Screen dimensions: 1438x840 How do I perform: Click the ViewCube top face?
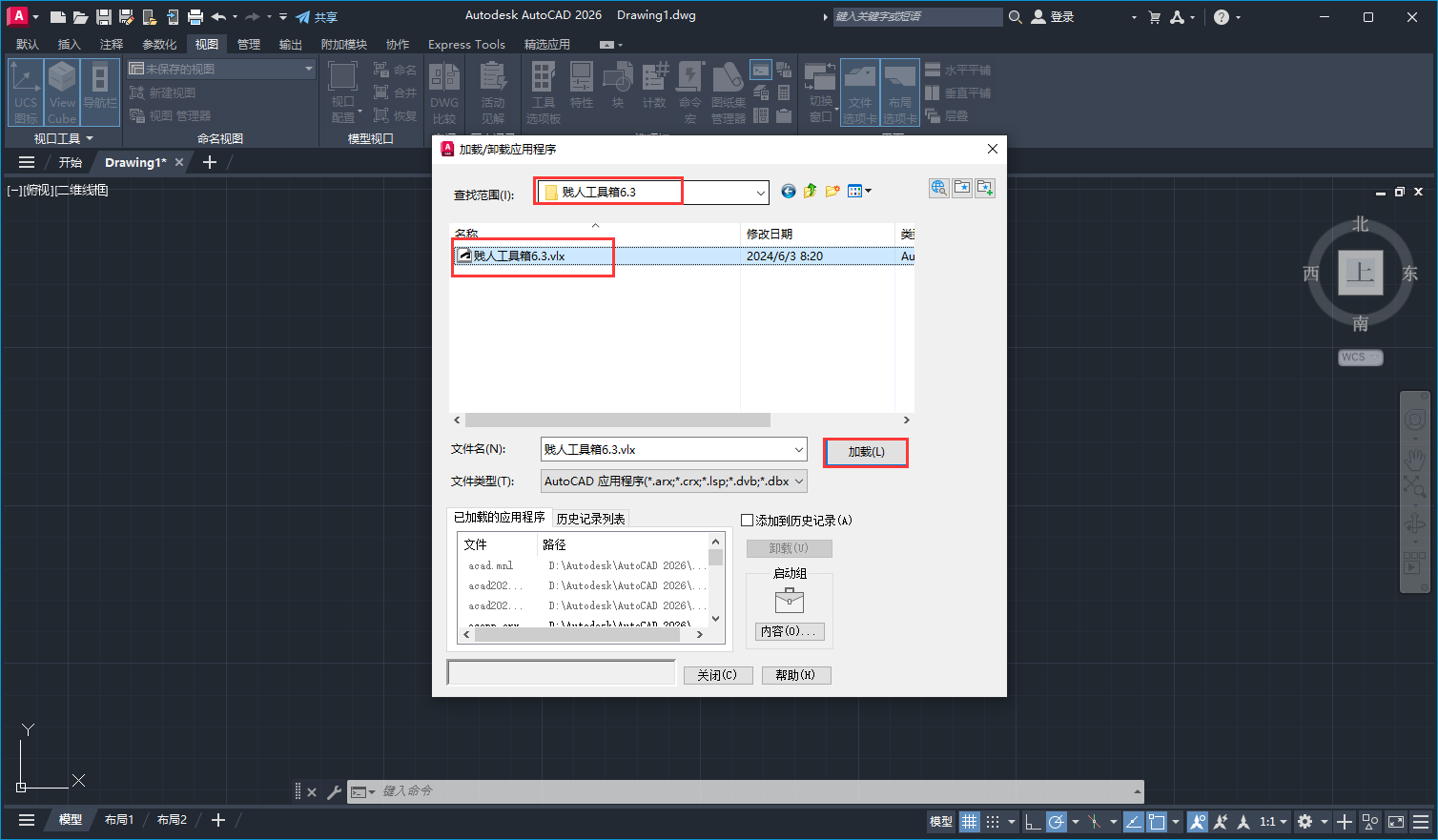pos(1360,274)
